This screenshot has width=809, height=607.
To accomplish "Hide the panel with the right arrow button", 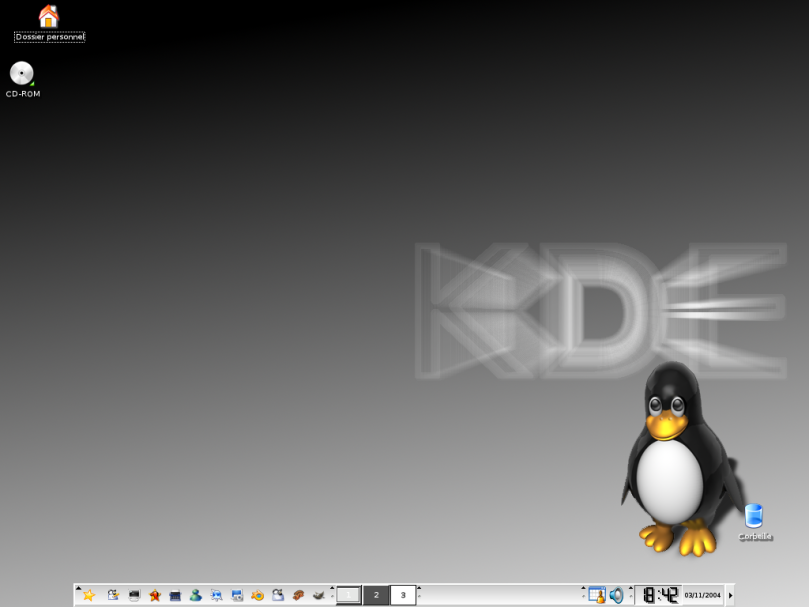I will 730,595.
